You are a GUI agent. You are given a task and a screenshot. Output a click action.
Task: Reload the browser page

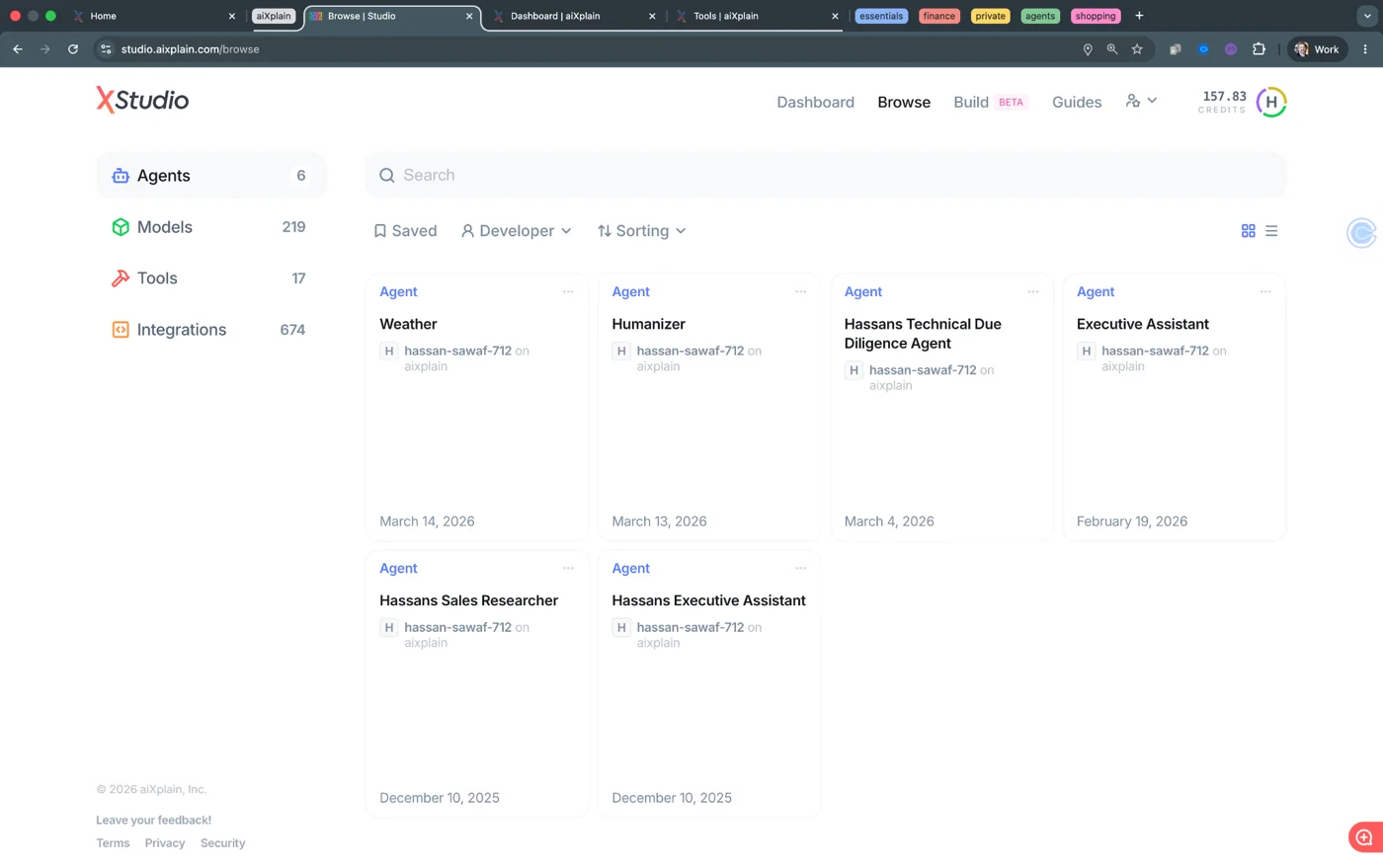click(73, 49)
